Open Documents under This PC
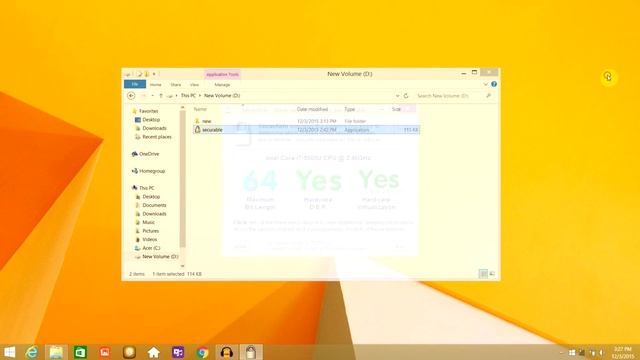 coord(154,205)
